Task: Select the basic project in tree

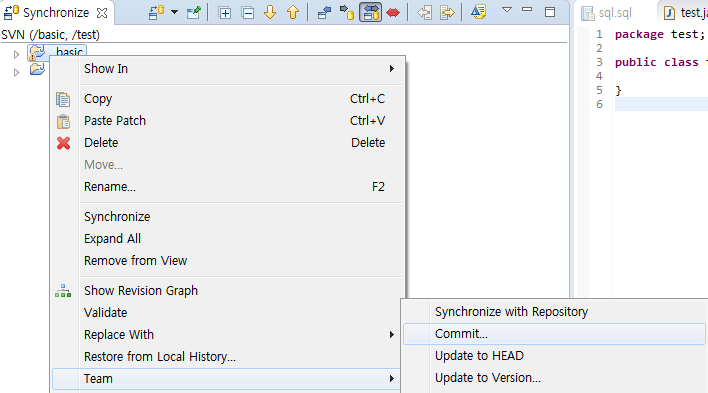Action: (57, 51)
